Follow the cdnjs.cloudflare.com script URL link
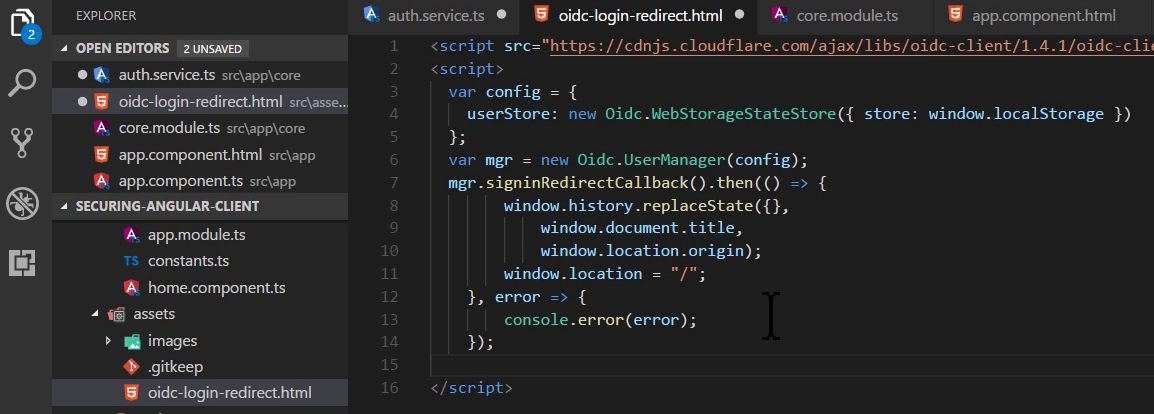This screenshot has height=414, width=1154. click(x=852, y=46)
